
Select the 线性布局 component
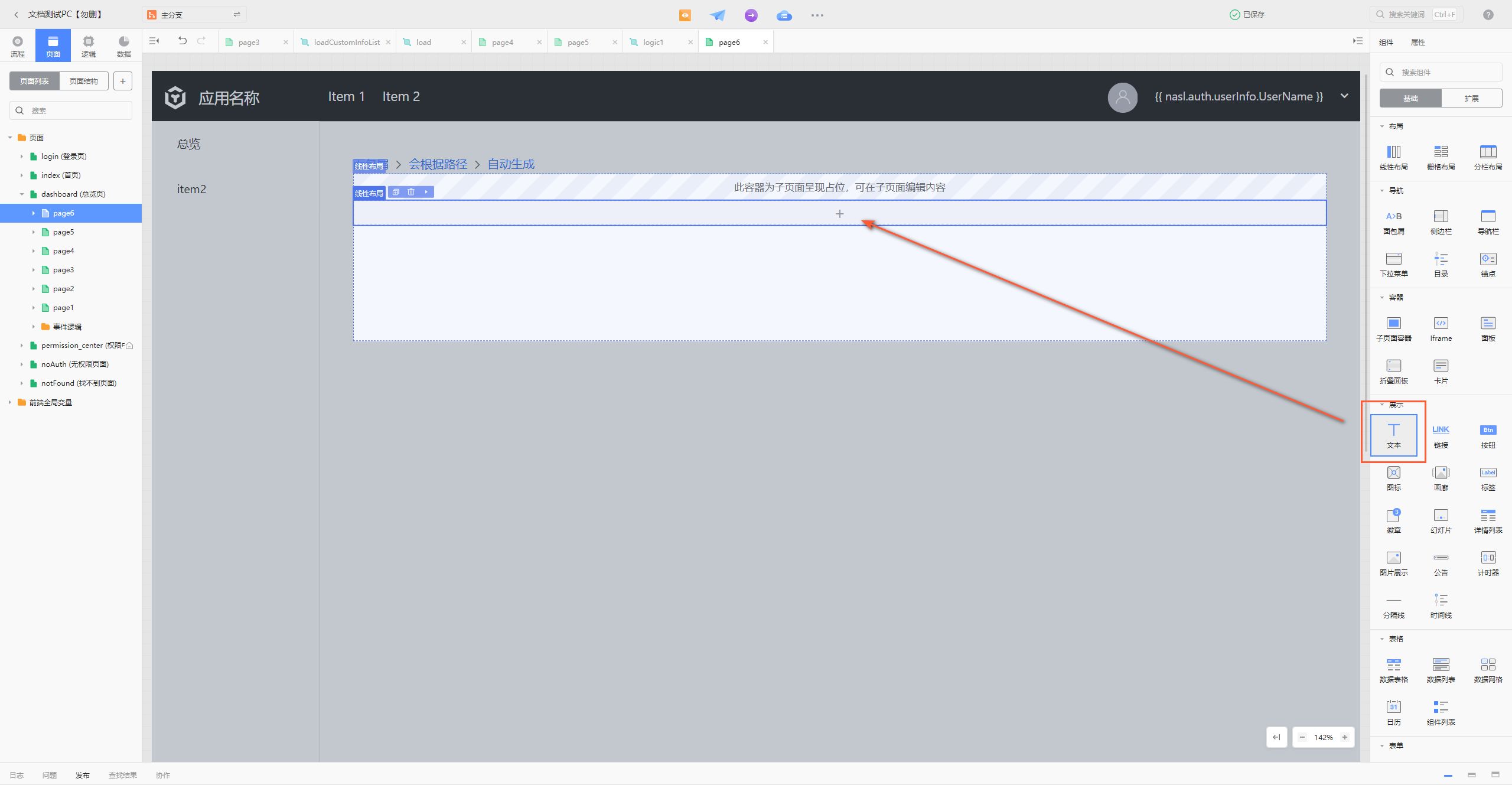[1393, 157]
